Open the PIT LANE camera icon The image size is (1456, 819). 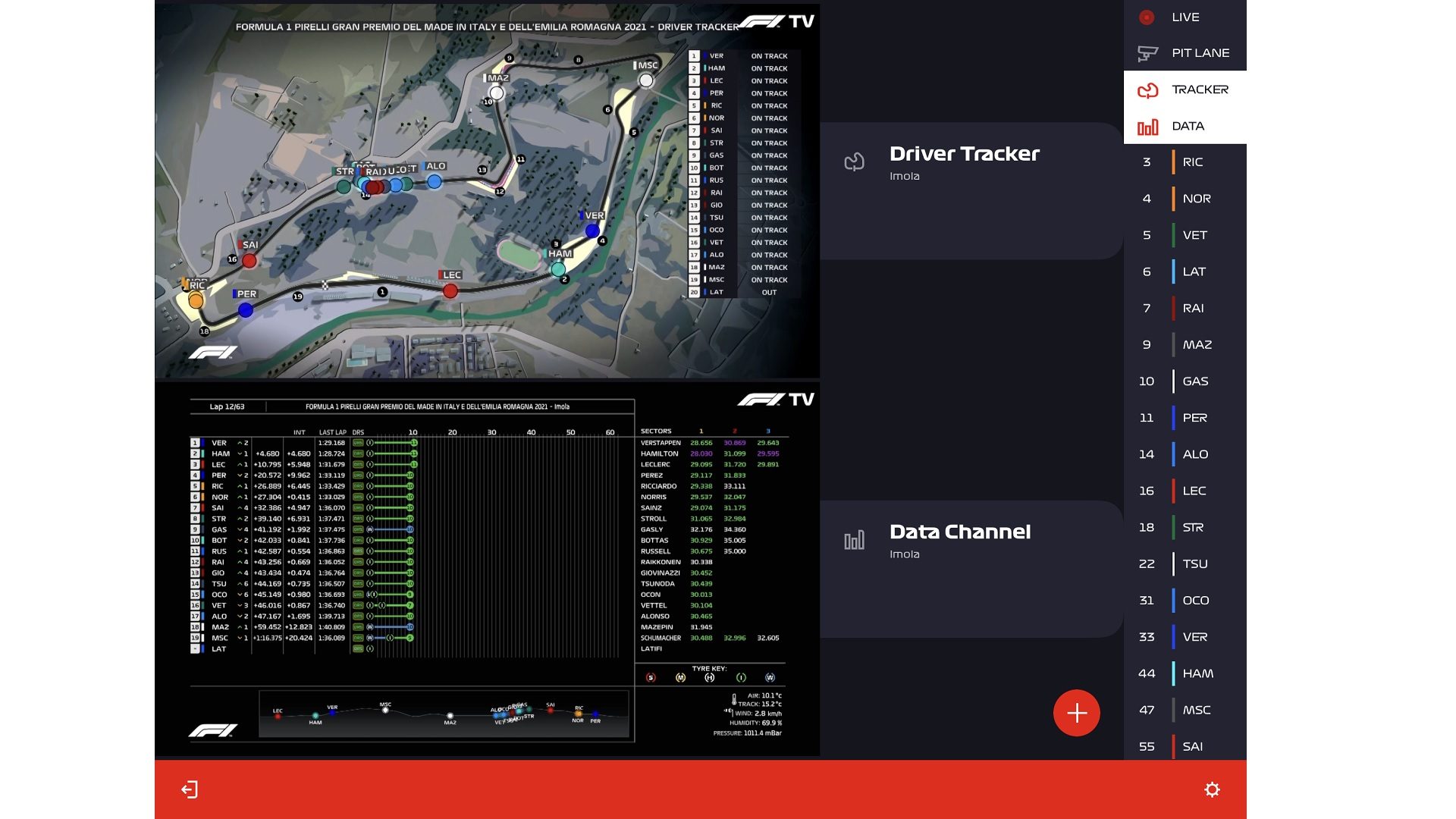point(1147,53)
